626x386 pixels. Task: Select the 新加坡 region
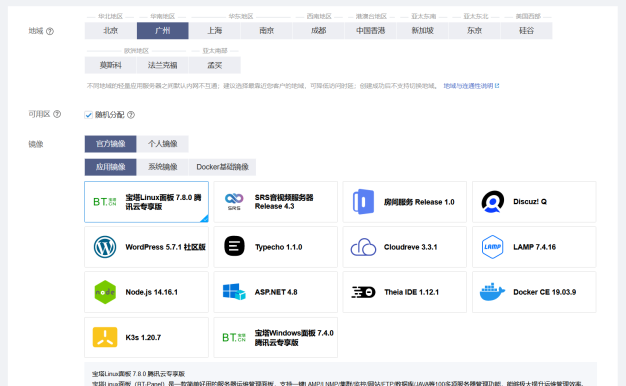click(x=422, y=31)
